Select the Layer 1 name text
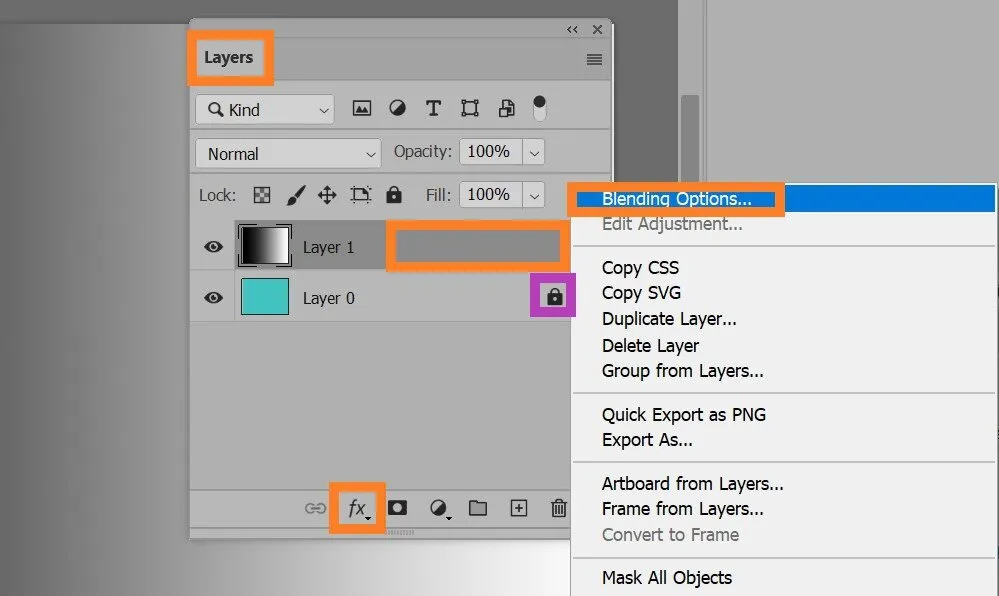999x596 pixels. click(328, 247)
